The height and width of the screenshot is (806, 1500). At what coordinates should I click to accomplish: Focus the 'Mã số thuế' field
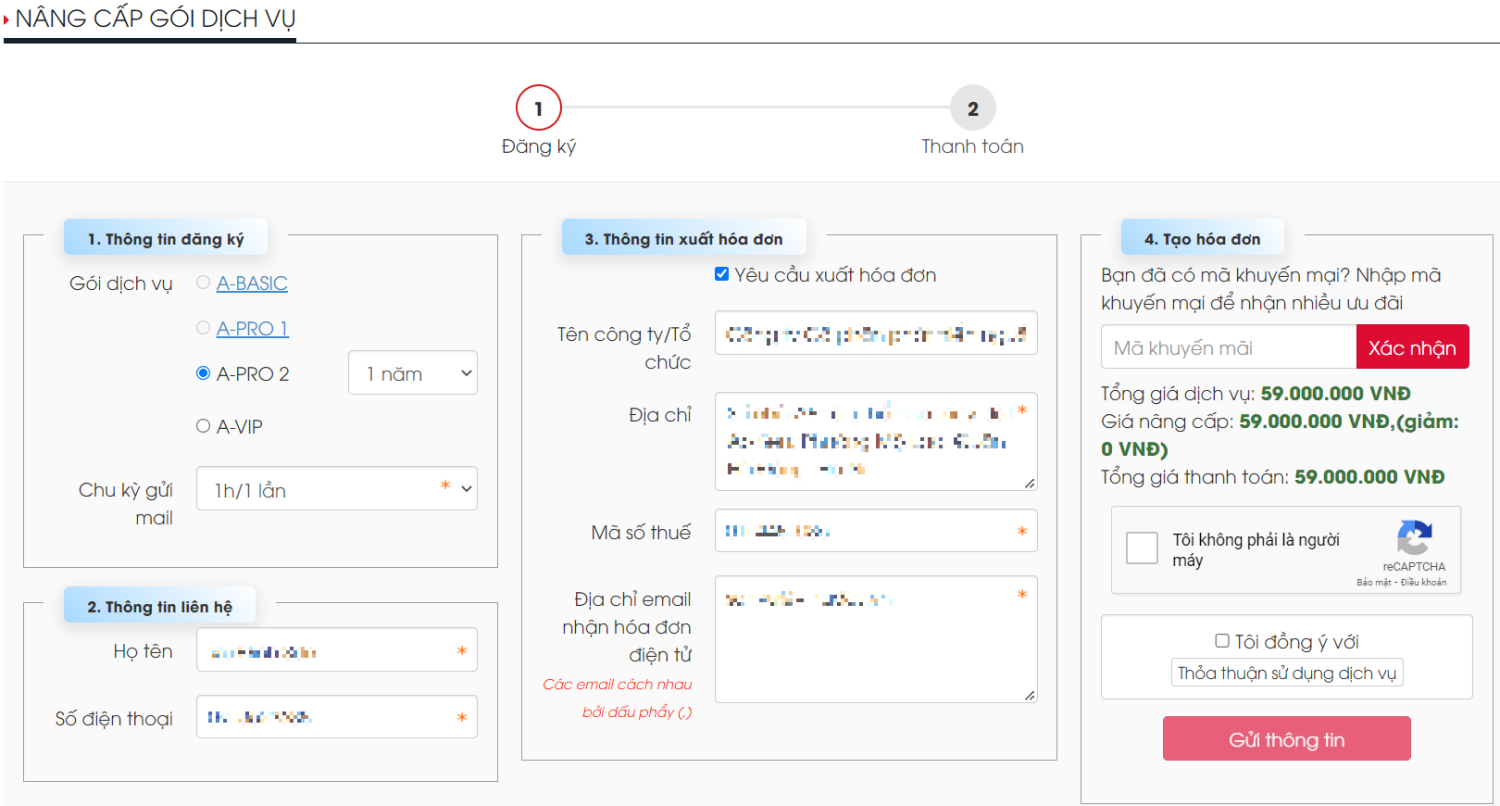(x=876, y=531)
